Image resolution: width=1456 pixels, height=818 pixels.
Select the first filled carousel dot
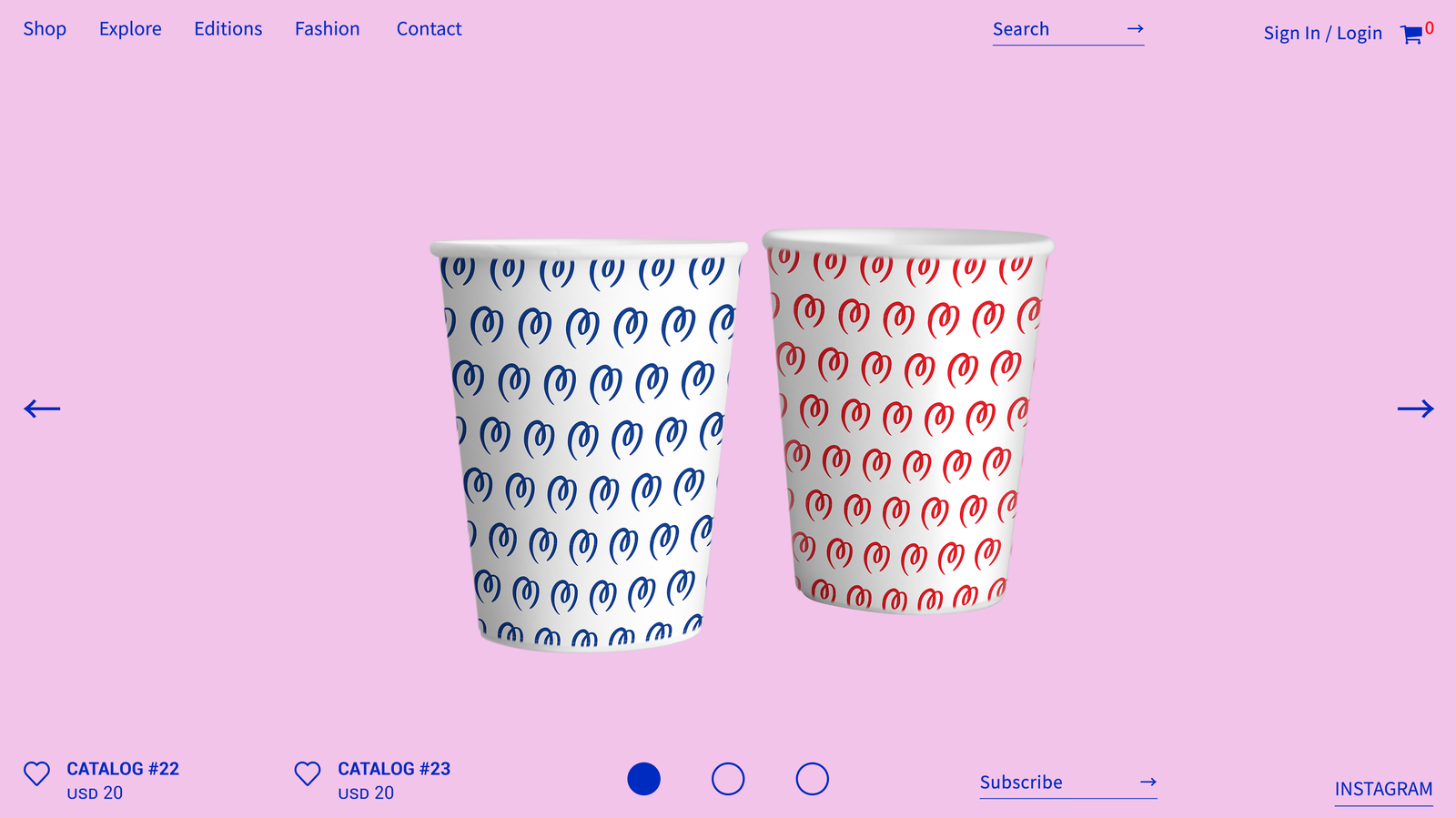pyautogui.click(x=643, y=779)
